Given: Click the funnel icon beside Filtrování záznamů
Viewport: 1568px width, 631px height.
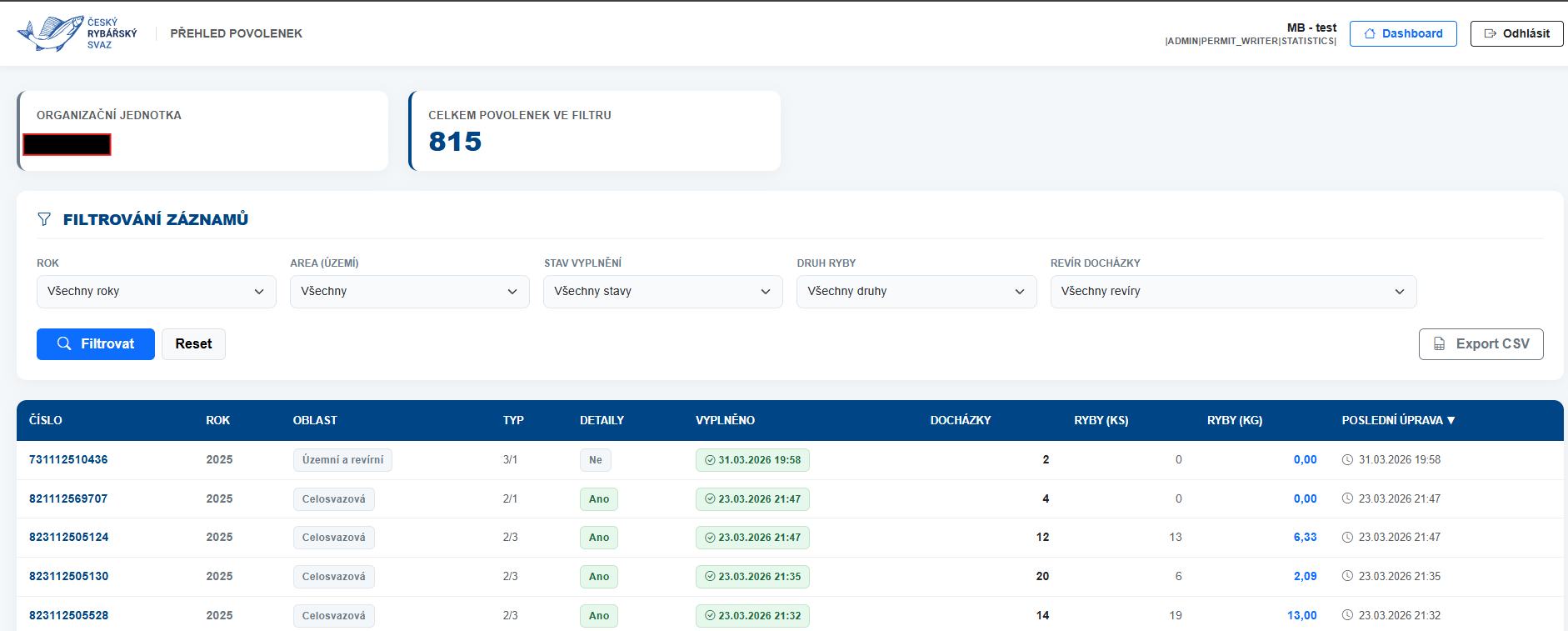Looking at the screenshot, I should pos(44,219).
